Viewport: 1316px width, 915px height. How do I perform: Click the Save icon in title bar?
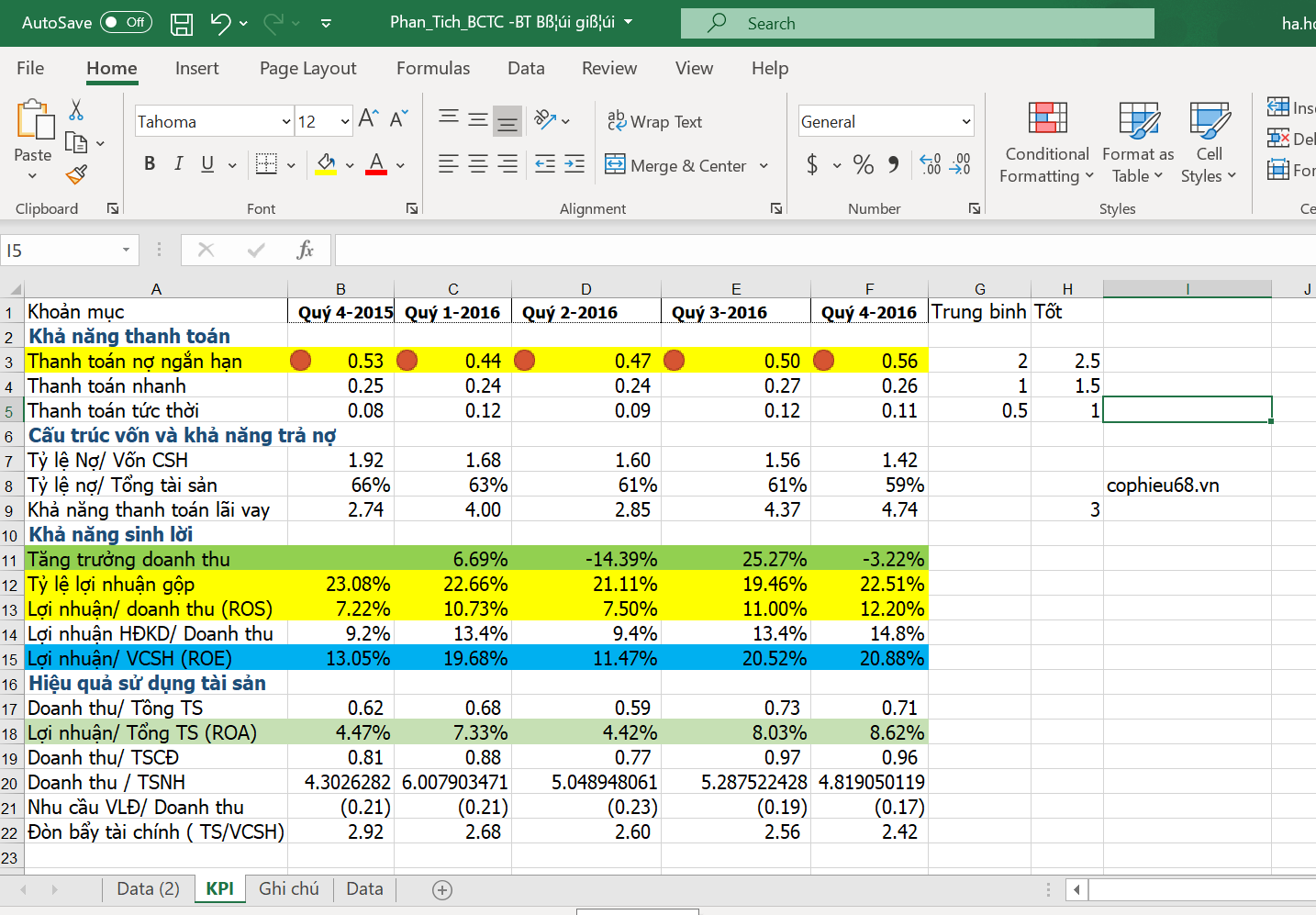182,24
